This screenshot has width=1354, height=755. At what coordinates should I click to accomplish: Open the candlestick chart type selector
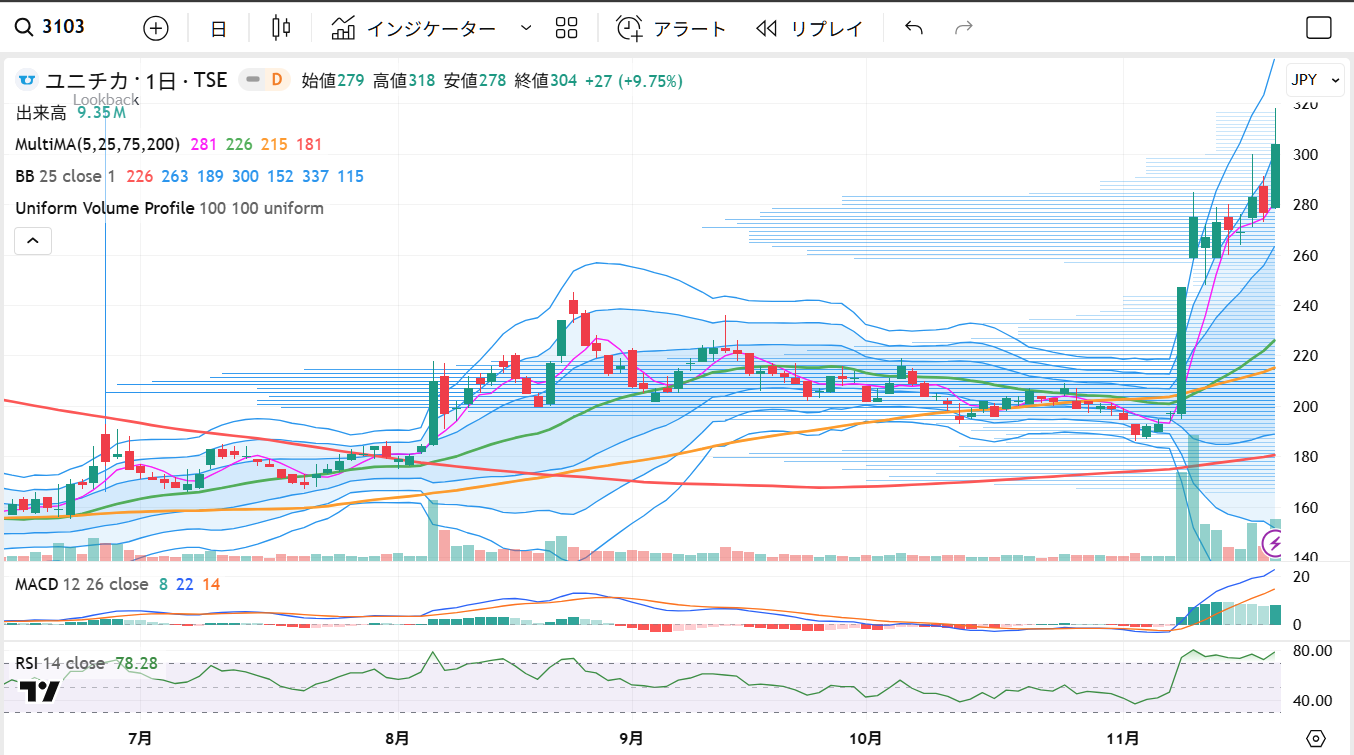click(281, 28)
